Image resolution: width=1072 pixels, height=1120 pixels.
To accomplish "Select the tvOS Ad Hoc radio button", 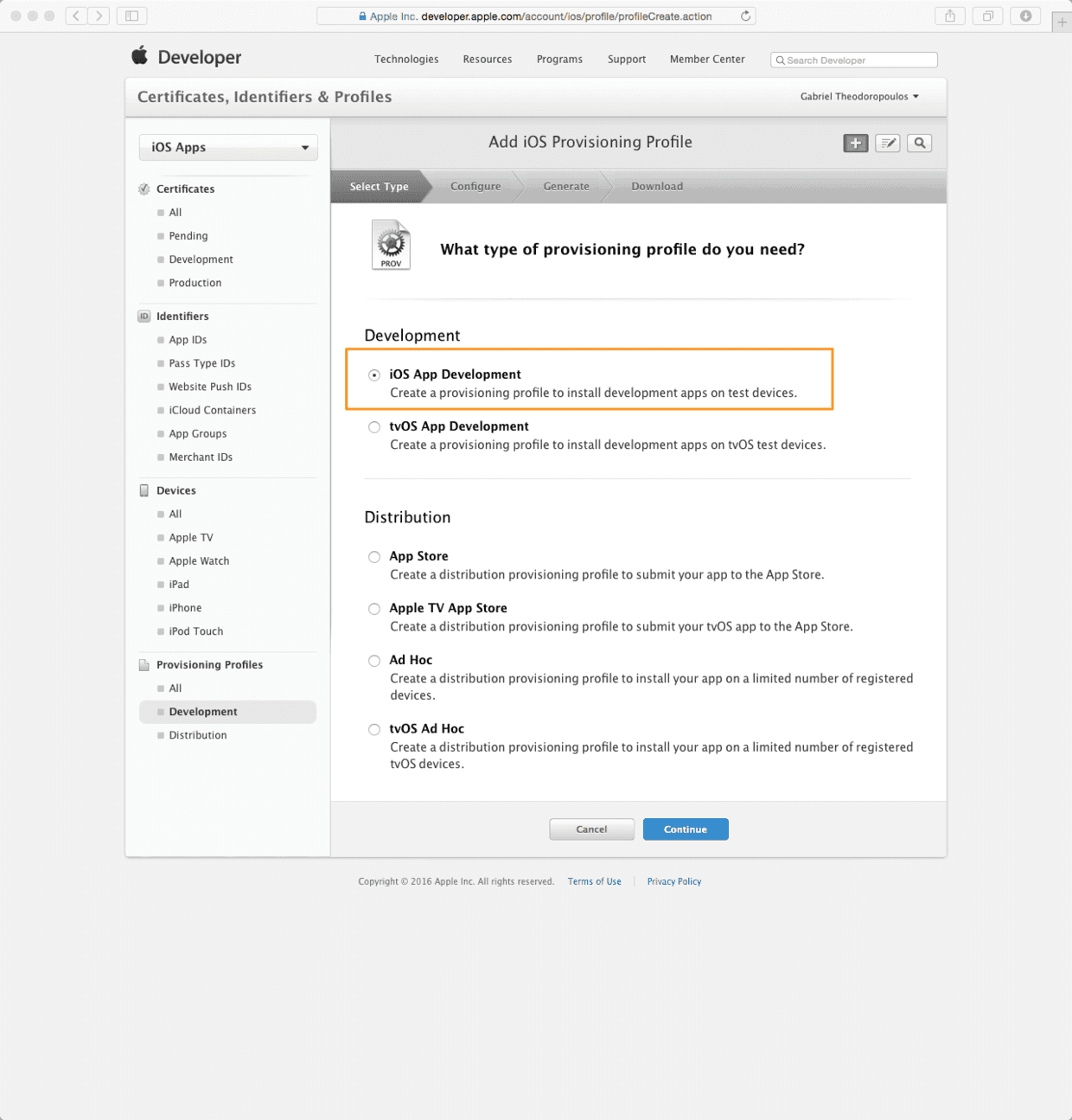I will coord(374,729).
